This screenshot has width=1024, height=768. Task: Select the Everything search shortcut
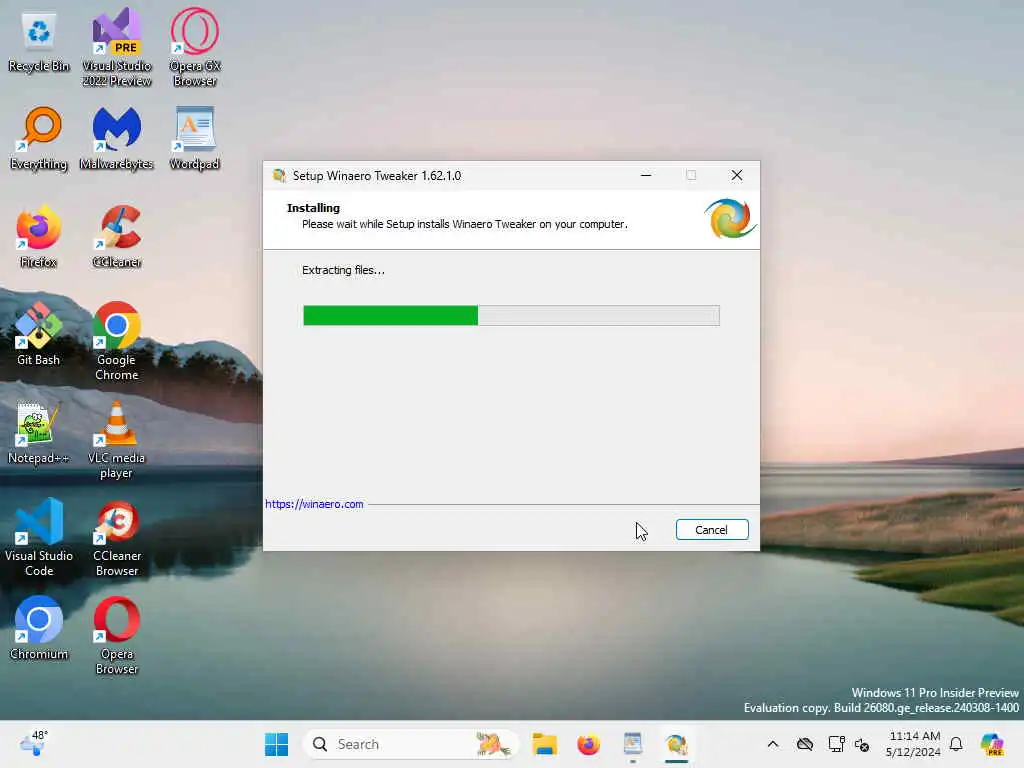(x=39, y=138)
